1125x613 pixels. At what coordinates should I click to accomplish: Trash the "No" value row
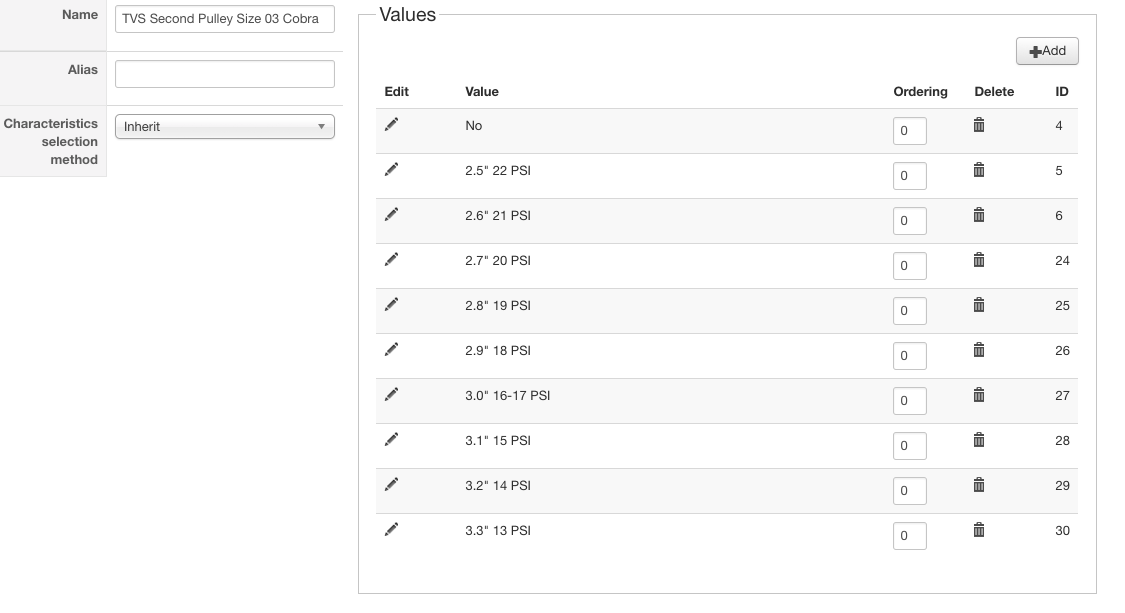tap(979, 125)
